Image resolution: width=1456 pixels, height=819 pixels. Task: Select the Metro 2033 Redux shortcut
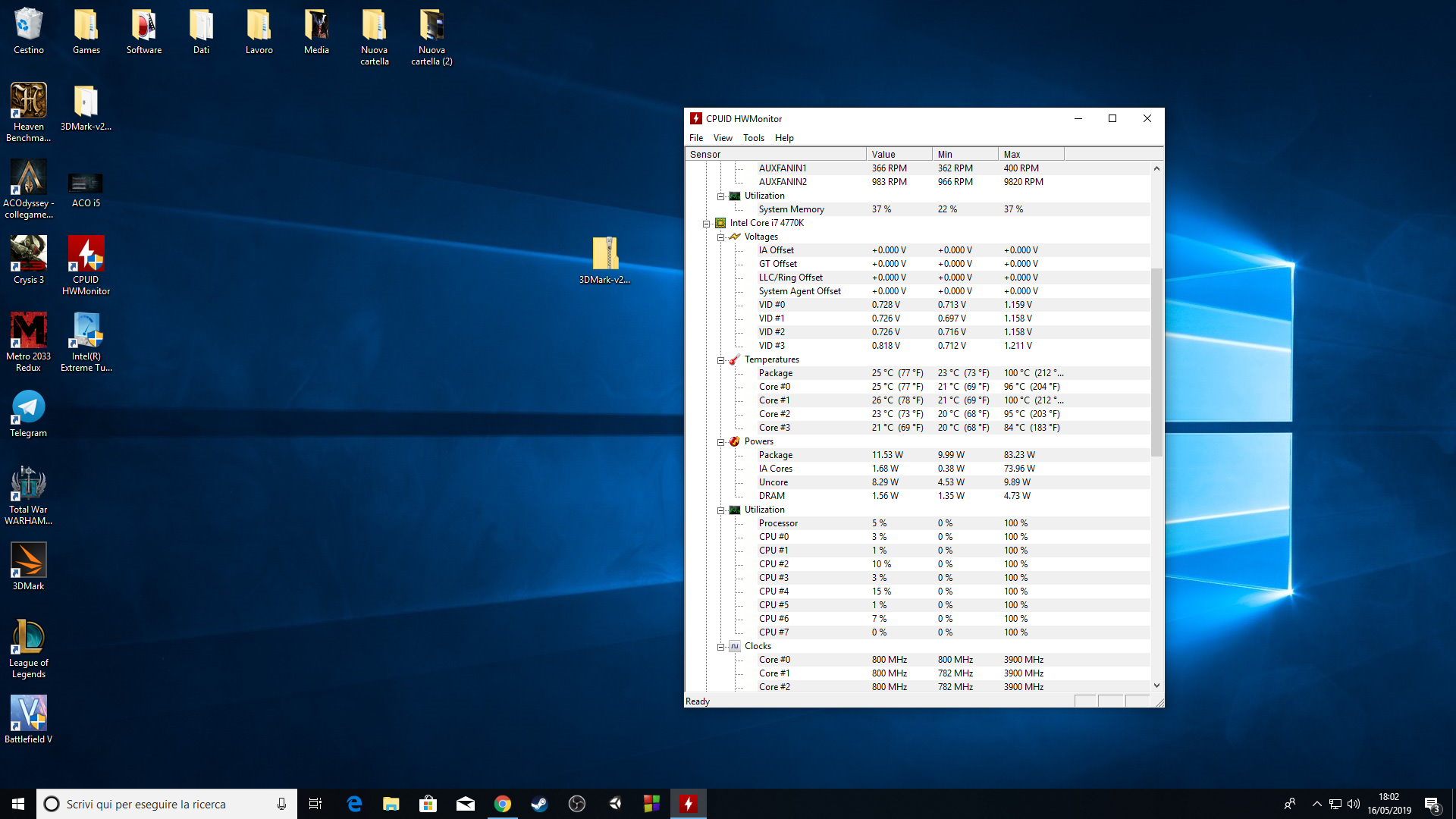coord(29,342)
